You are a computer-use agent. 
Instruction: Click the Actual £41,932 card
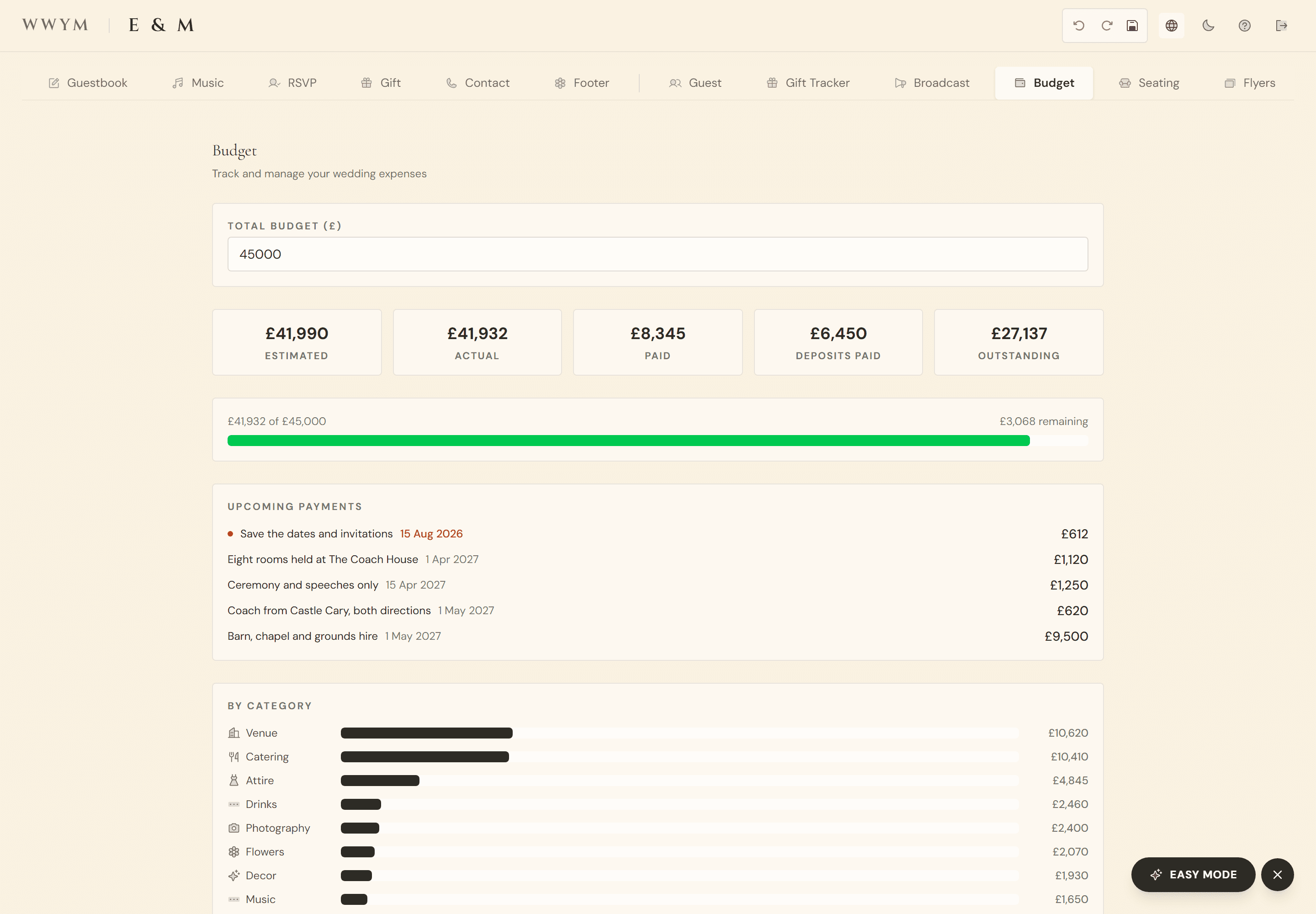(x=477, y=342)
